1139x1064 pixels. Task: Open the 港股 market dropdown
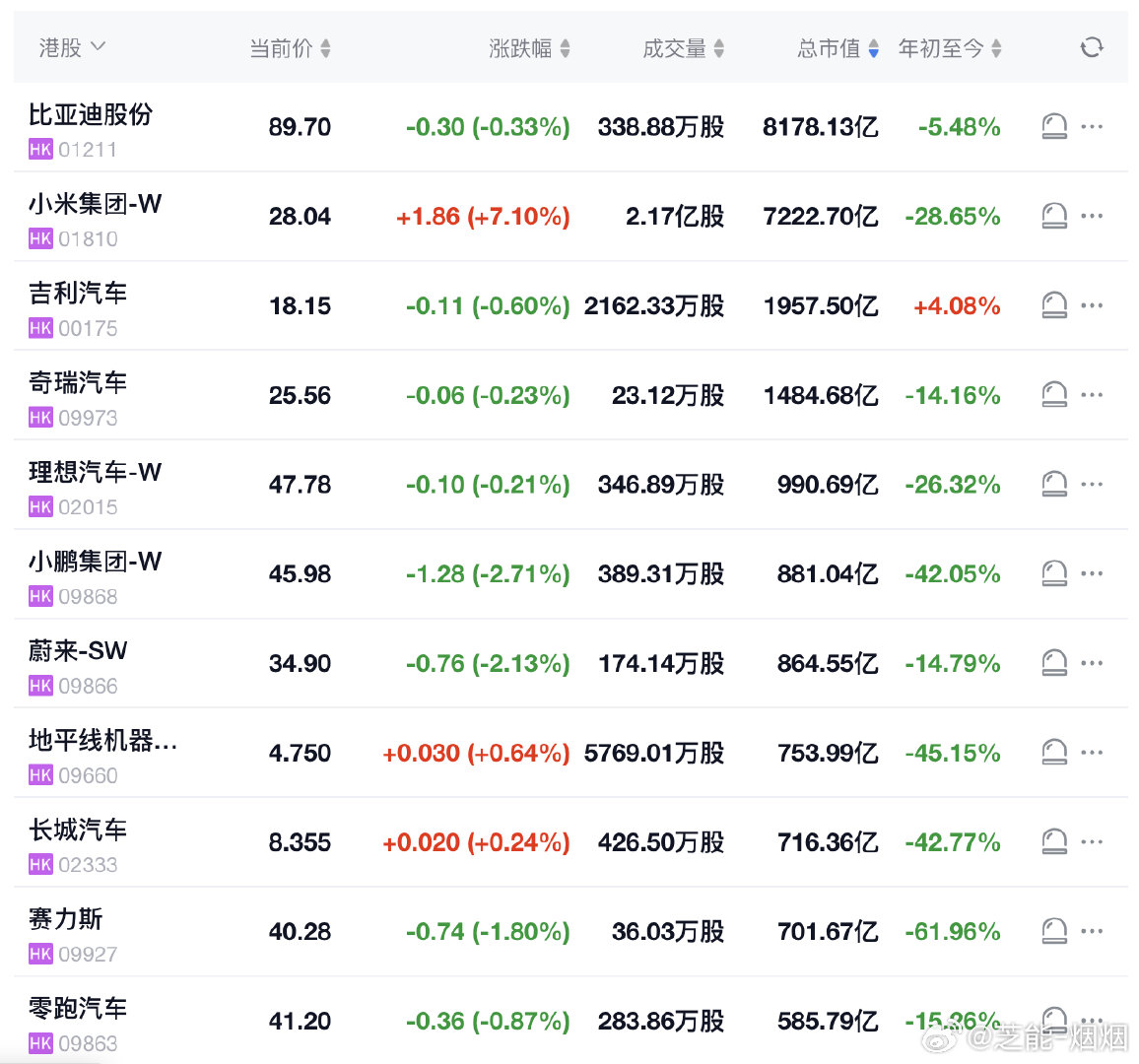pyautogui.click(x=72, y=48)
